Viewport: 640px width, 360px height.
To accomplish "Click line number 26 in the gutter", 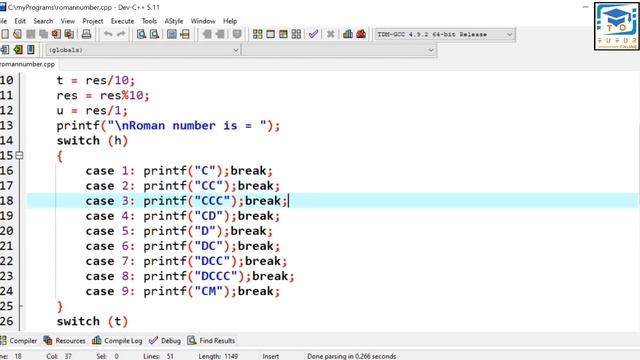I will click(7, 321).
